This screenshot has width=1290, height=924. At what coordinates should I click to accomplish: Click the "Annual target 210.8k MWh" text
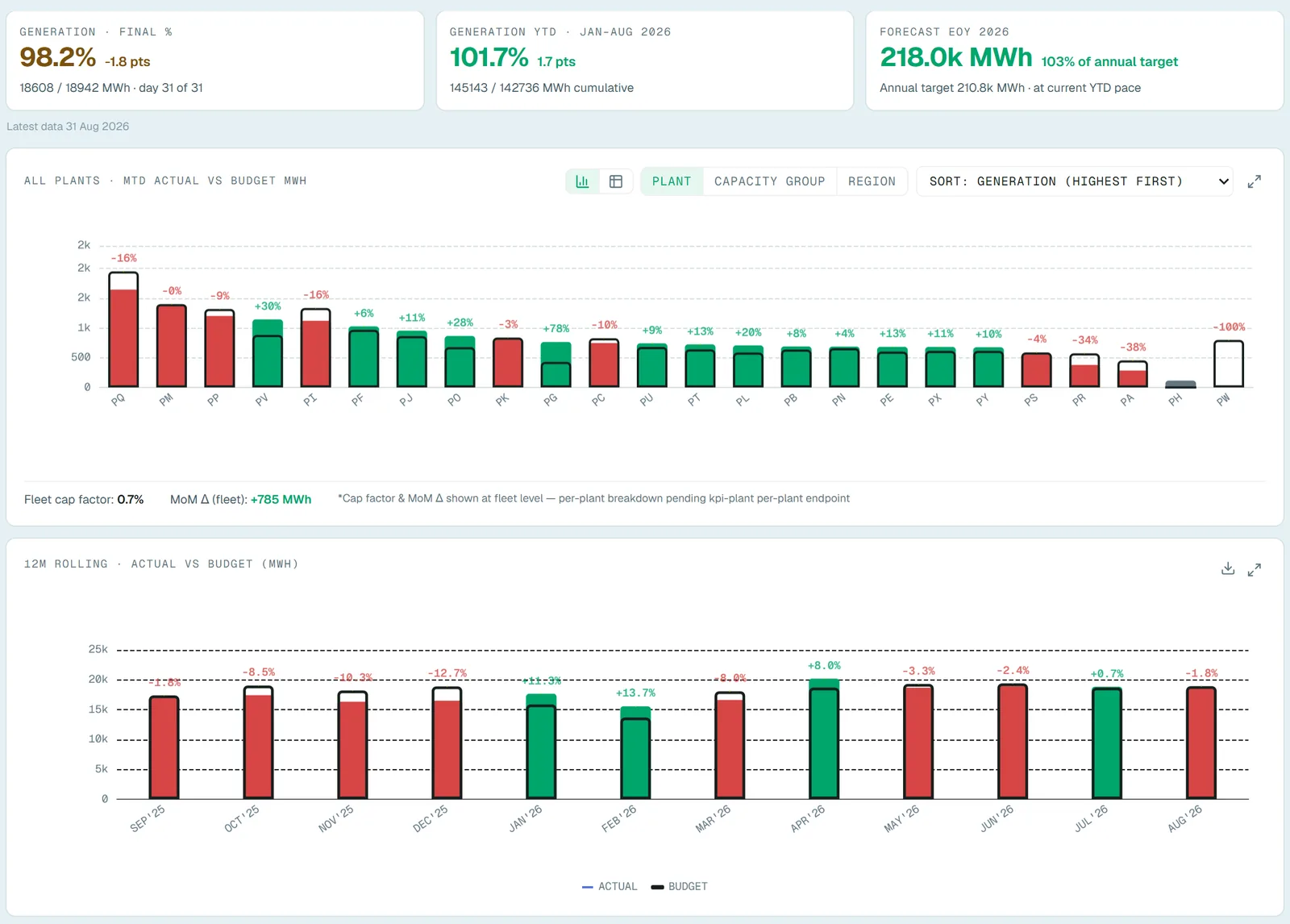coord(952,88)
